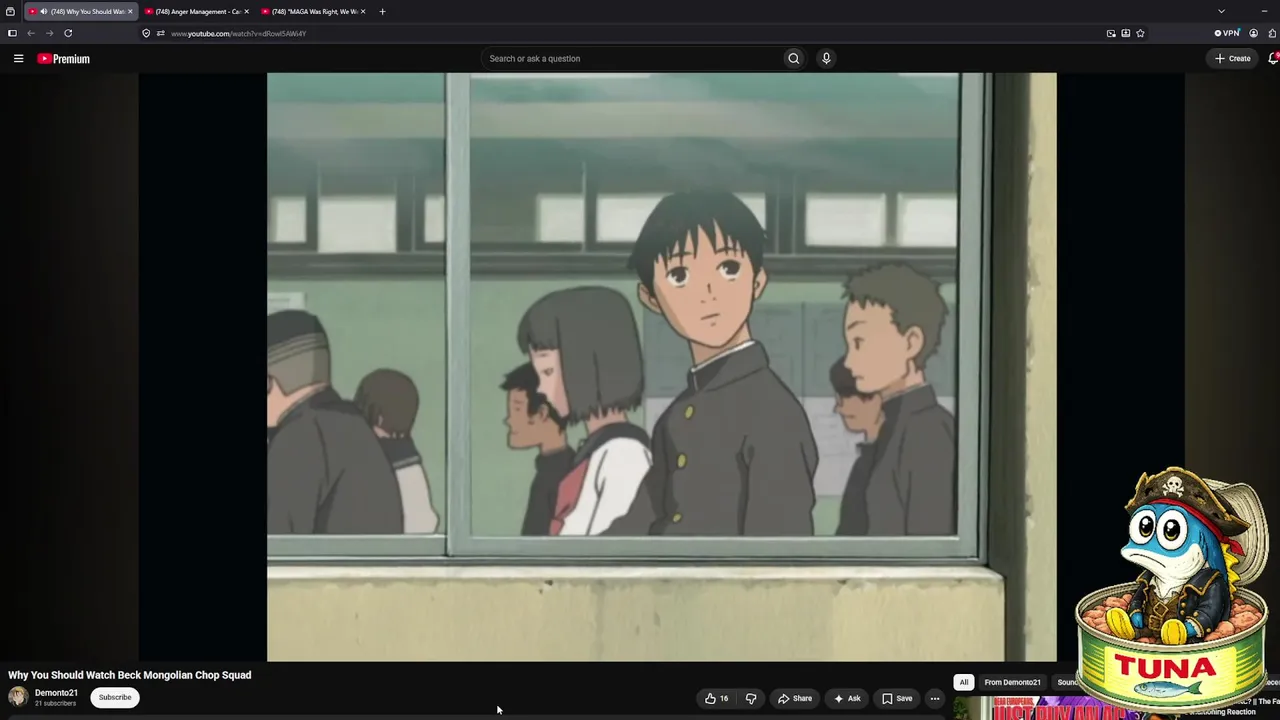Image resolution: width=1280 pixels, height=720 pixels.
Task: Toggle the VPN button
Action: pyautogui.click(x=1227, y=33)
